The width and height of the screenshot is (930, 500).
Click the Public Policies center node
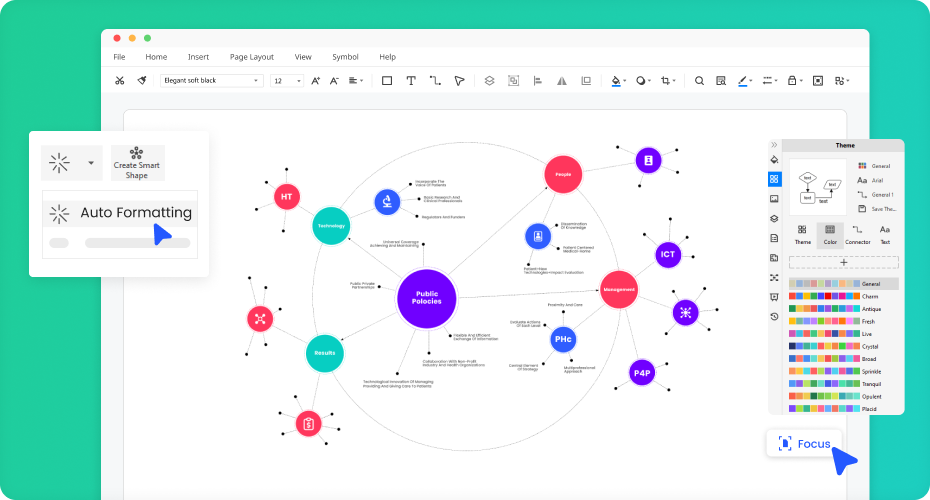click(x=427, y=298)
